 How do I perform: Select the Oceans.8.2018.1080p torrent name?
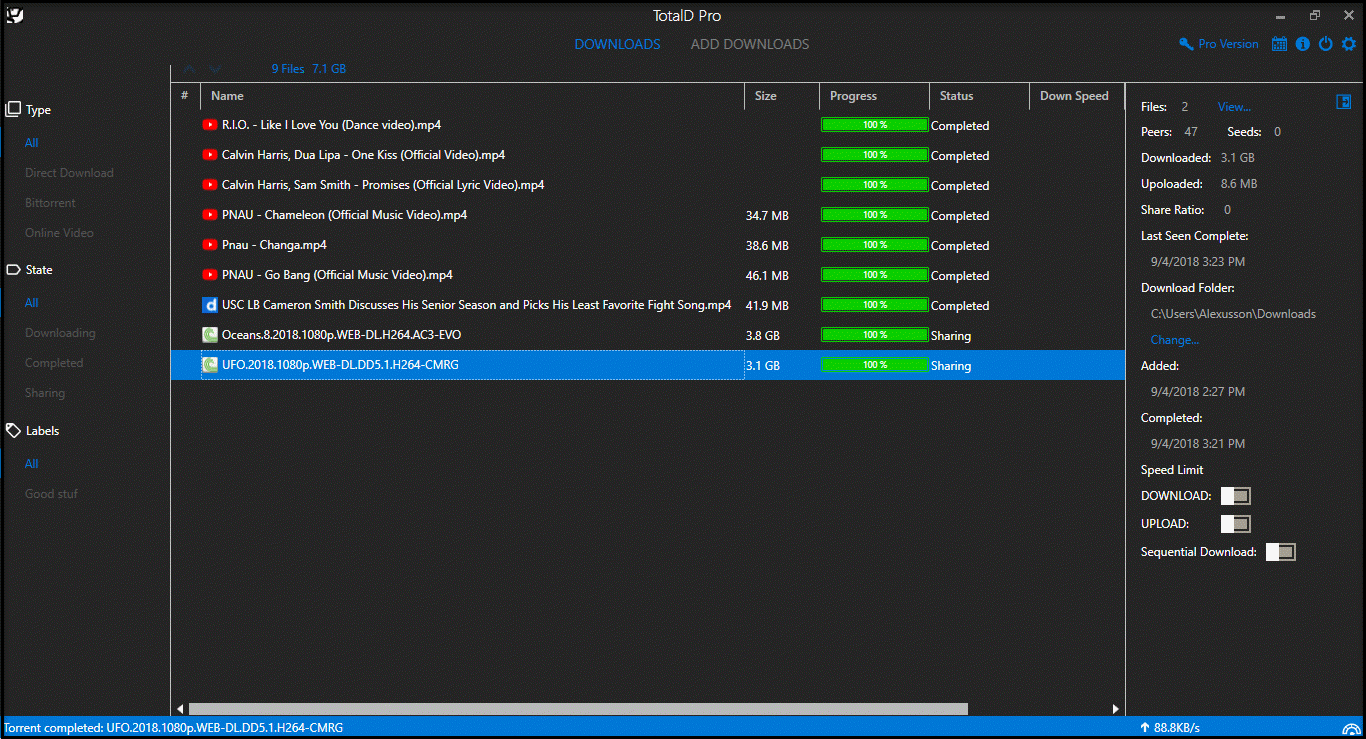[x=341, y=335]
